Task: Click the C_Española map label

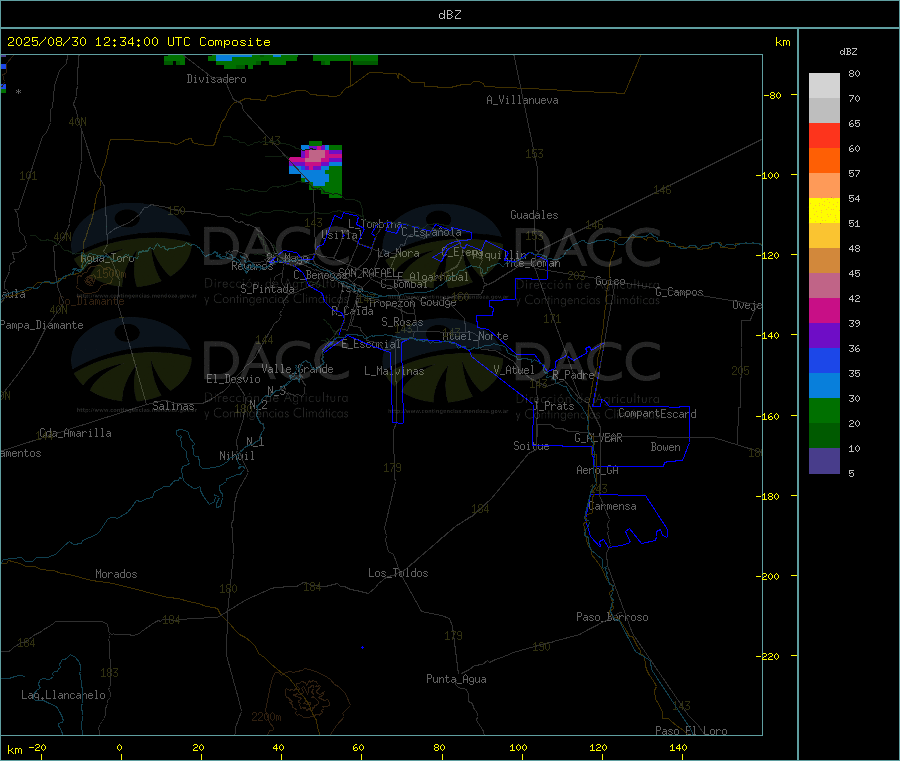Action: coord(432,232)
